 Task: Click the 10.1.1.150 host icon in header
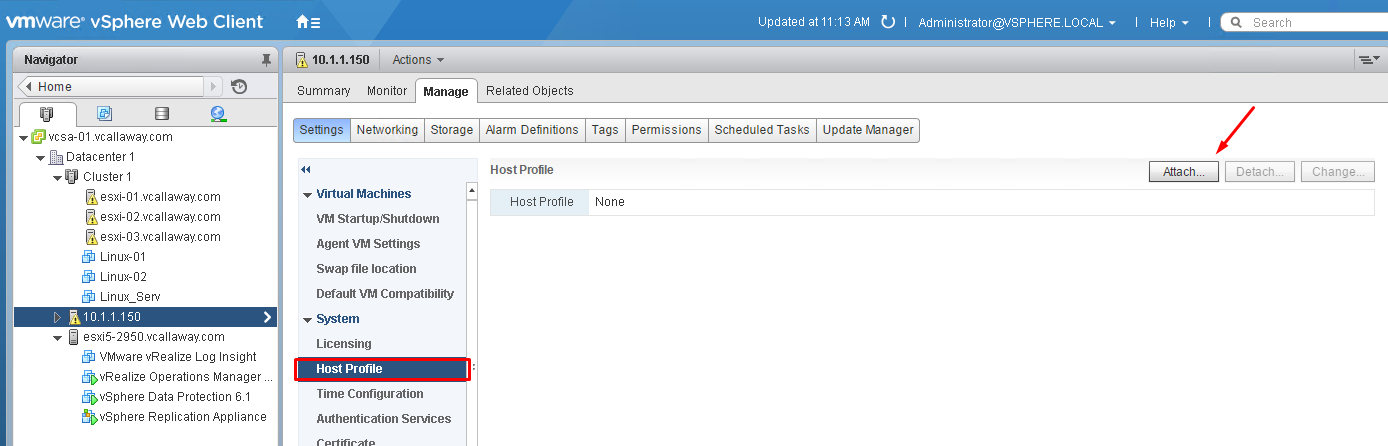302,60
